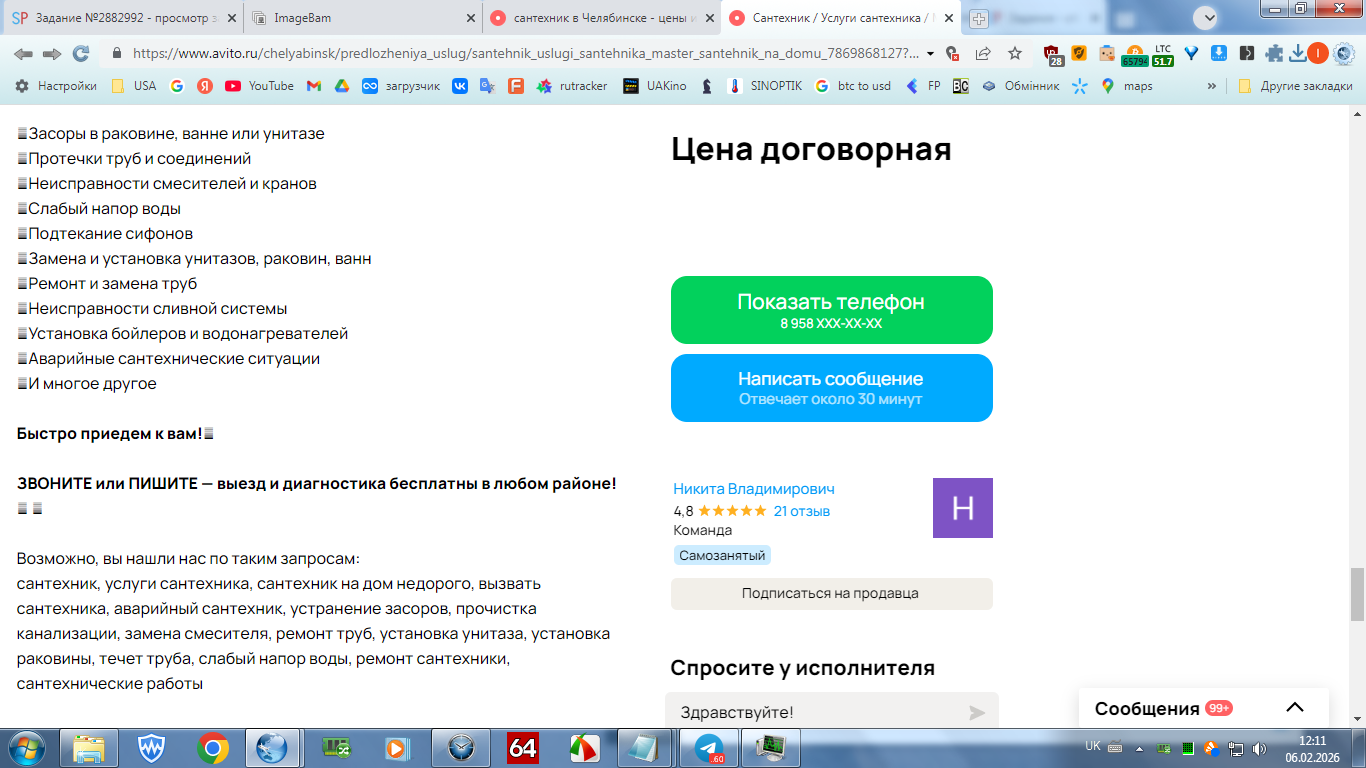Expand the Сообщения chat panel chevron
The width and height of the screenshot is (1366, 768).
1295,708
